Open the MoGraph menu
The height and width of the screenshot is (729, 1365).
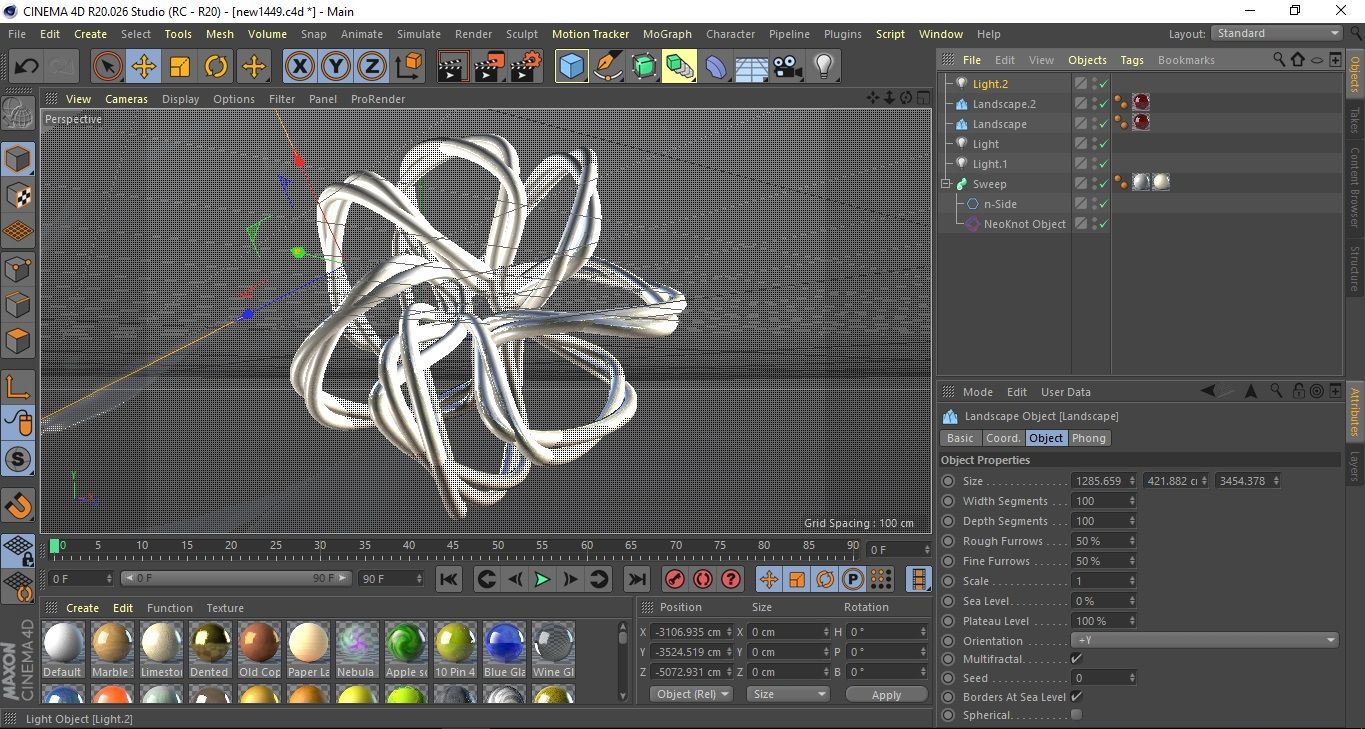point(666,34)
